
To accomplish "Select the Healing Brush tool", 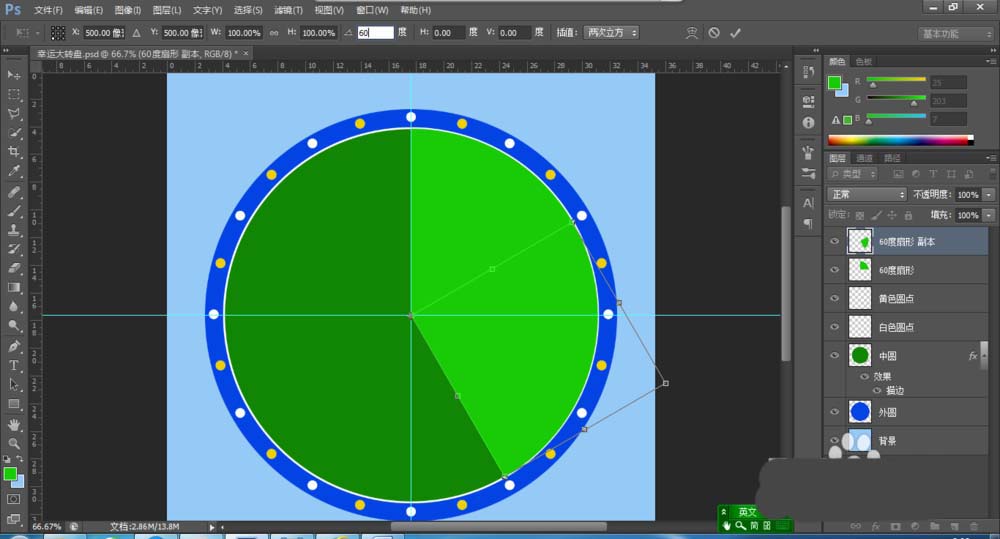I will point(13,192).
